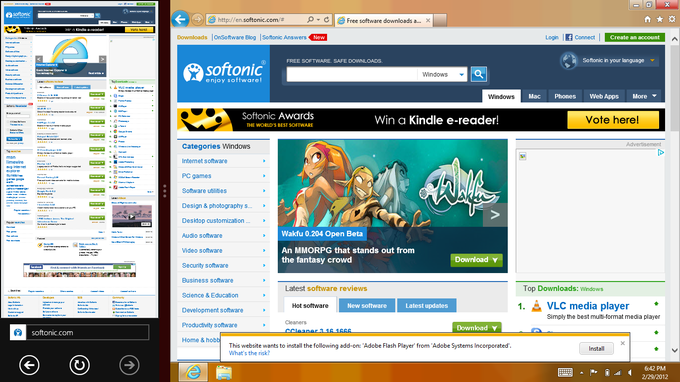680x382 pixels.
Task: Switch to the Latest updates tab
Action: click(426, 305)
